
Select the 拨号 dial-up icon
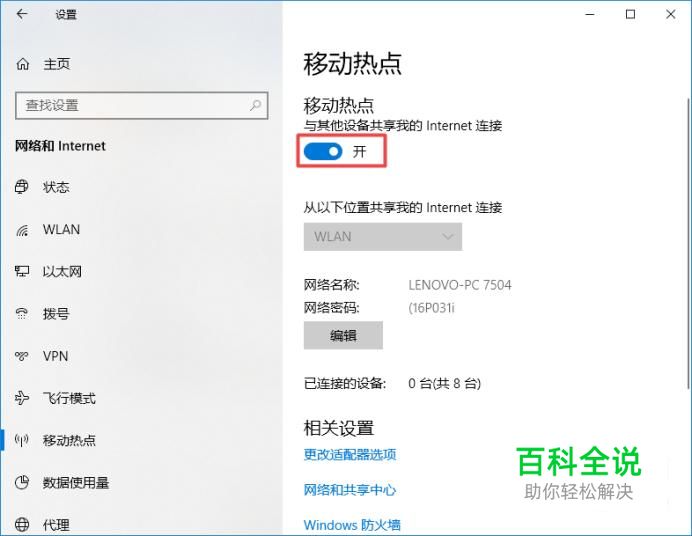click(x=22, y=313)
